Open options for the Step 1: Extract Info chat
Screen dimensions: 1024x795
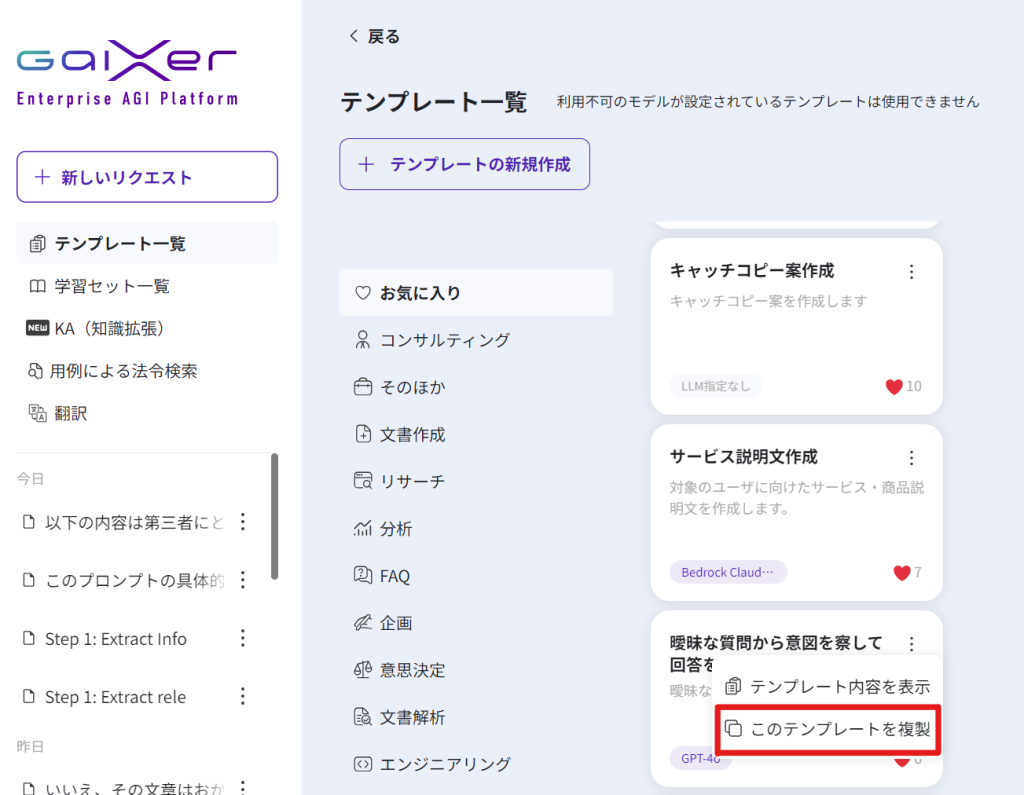click(241, 639)
